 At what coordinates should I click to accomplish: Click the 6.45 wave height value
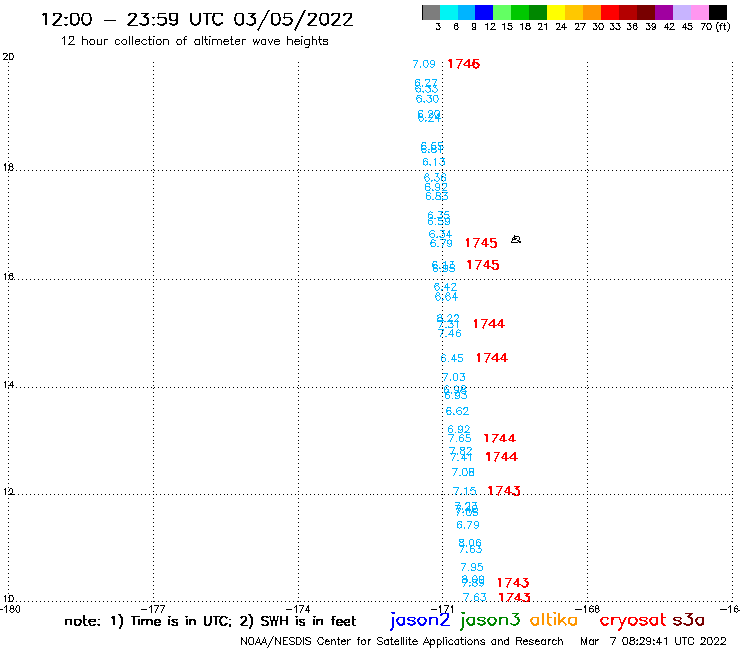point(452,358)
